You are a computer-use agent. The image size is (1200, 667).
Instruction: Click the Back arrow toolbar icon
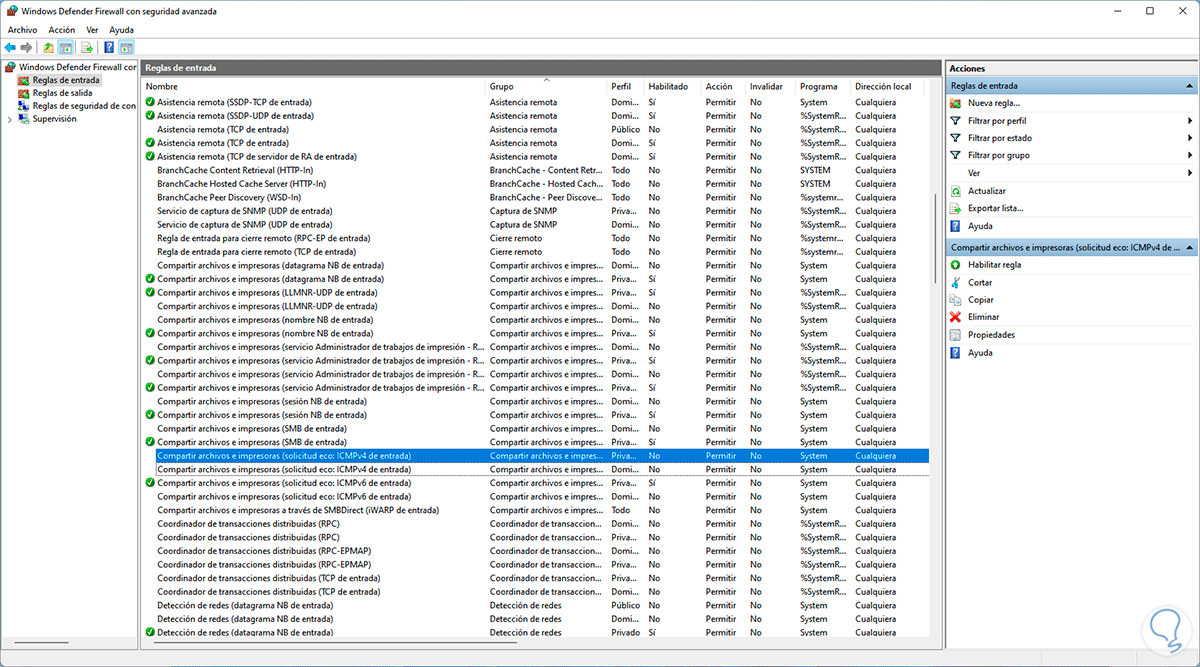pos(10,47)
